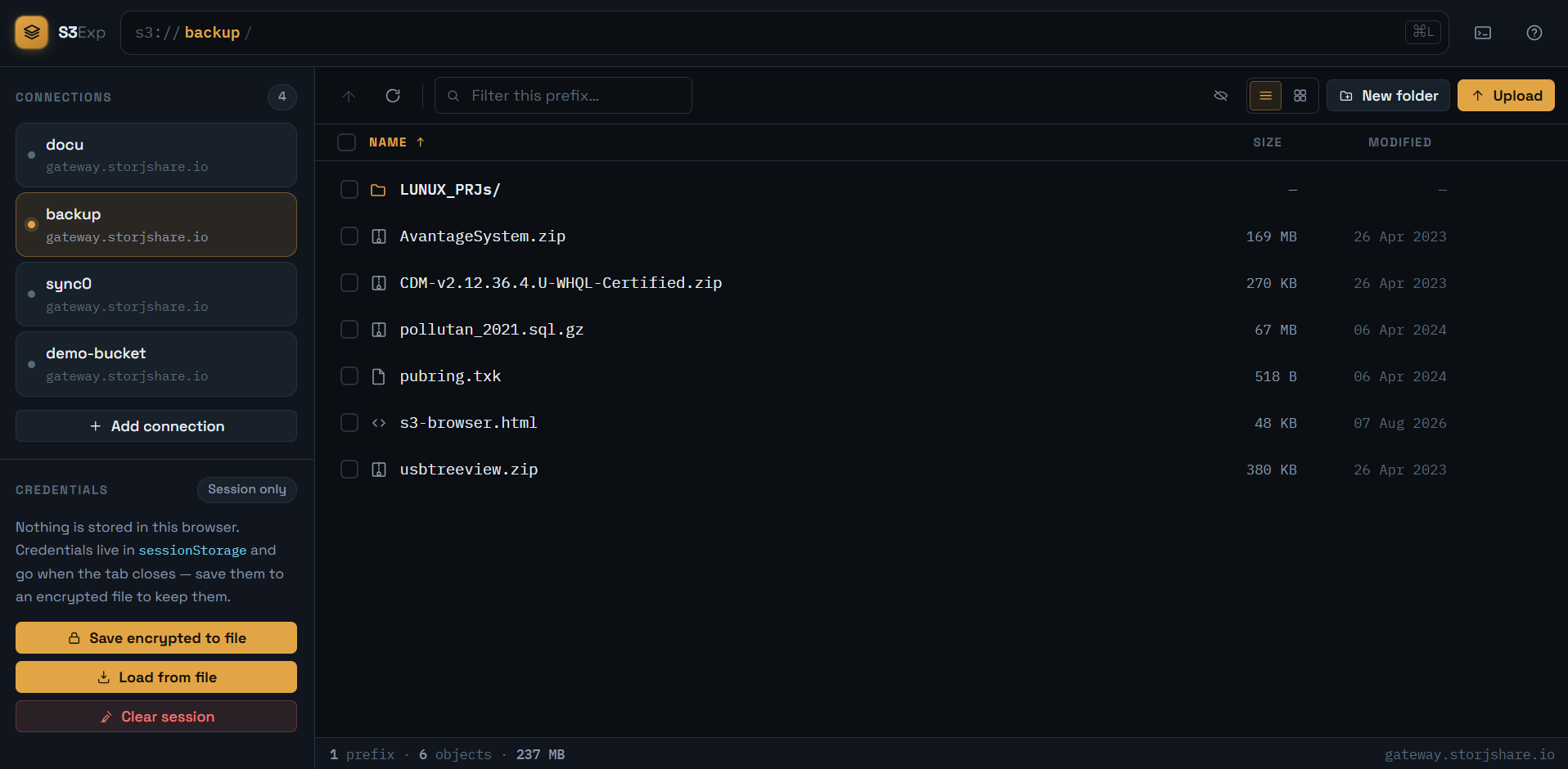Click CDM-v2.12.36.4 zip archive icon
This screenshot has height=769, width=1568.
click(x=379, y=283)
